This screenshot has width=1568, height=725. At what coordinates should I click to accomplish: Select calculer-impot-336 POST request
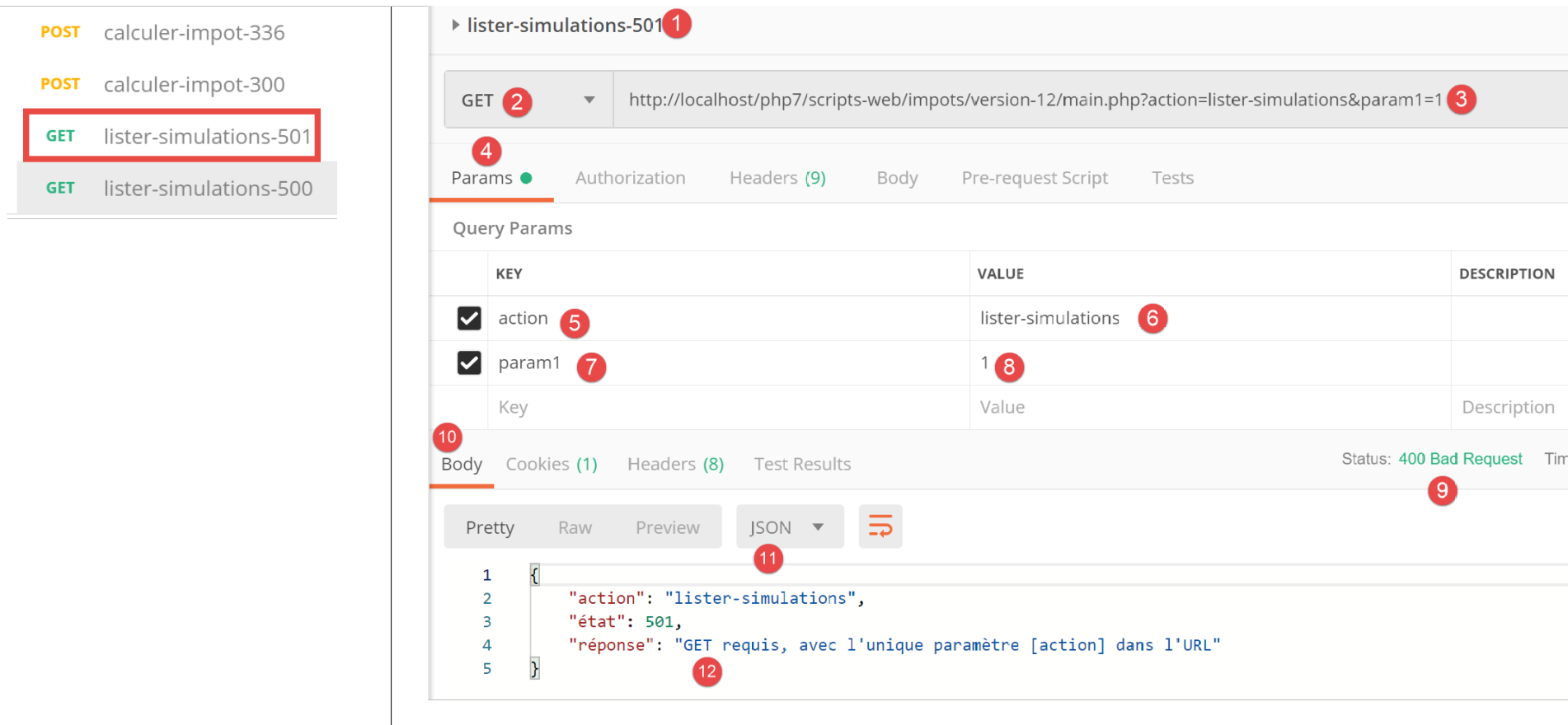click(194, 33)
